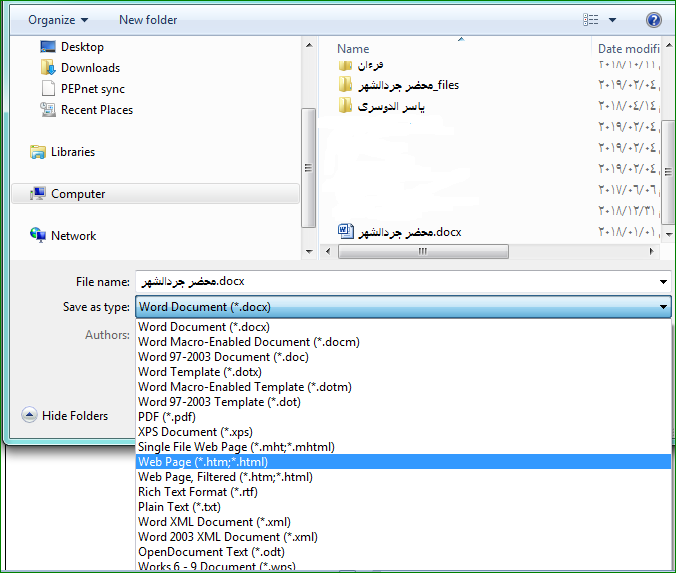This screenshot has height=573, width=676.
Task: Sort files by the Name column header
Action: pos(353,49)
